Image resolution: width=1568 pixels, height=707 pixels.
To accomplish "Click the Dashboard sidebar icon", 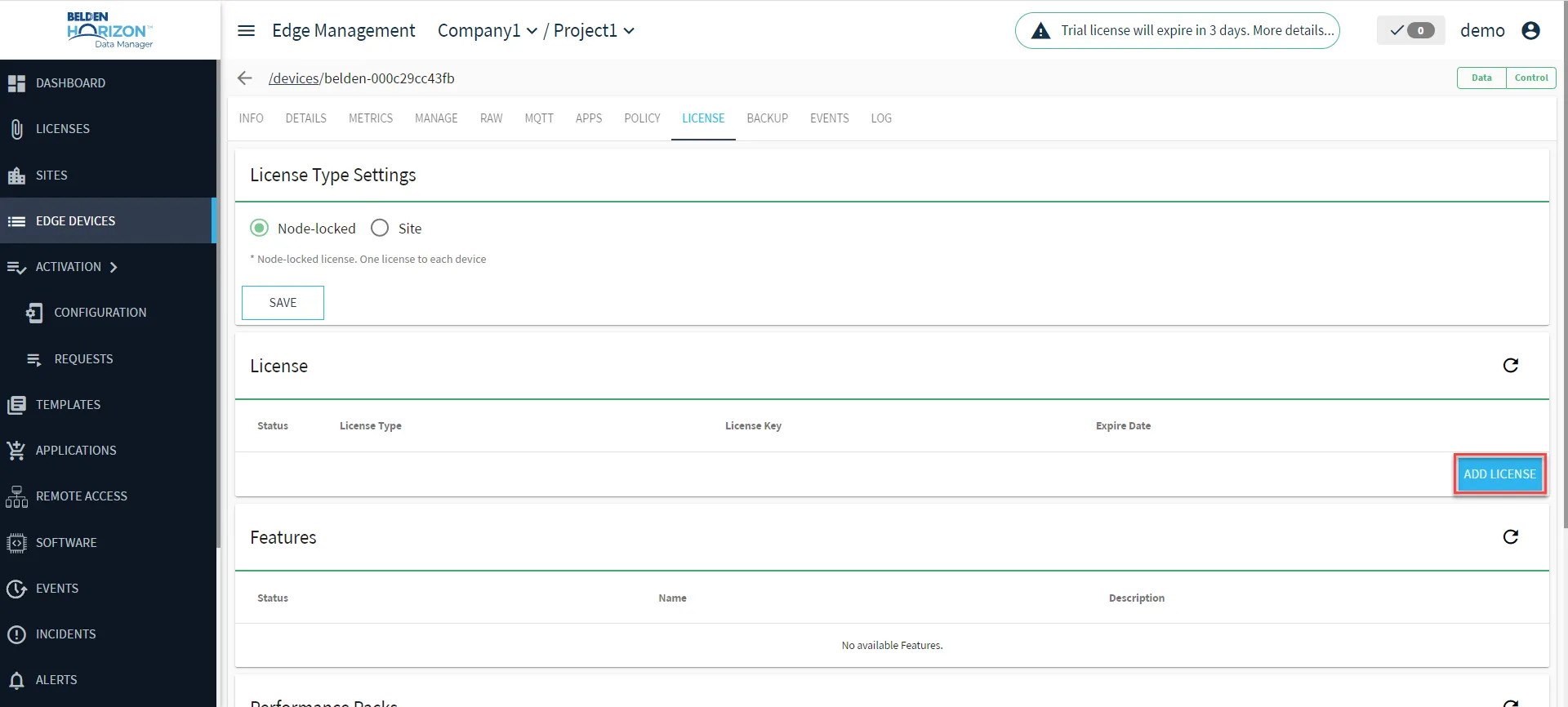I will coord(16,83).
